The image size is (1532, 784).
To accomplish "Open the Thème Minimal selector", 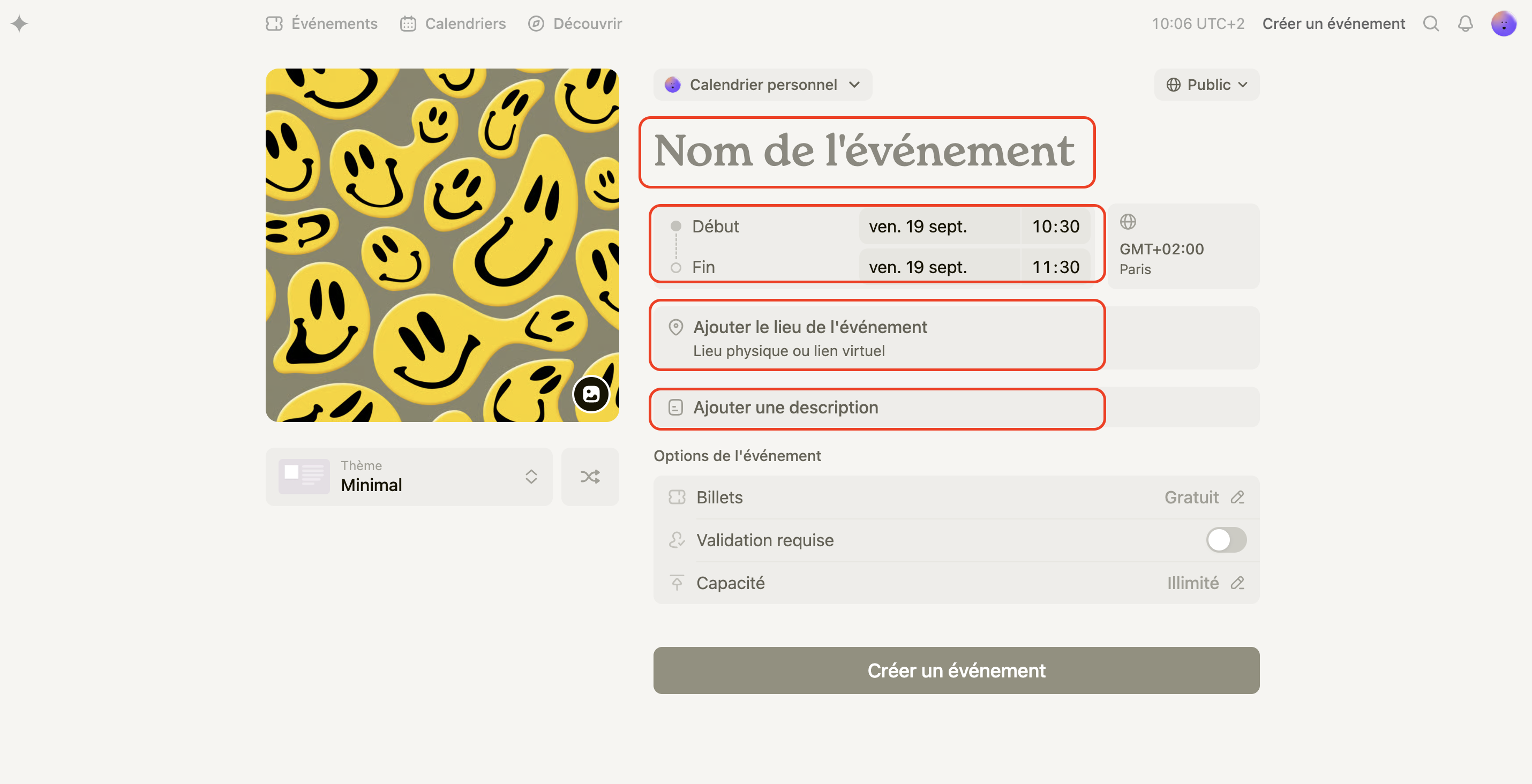I will click(x=409, y=477).
